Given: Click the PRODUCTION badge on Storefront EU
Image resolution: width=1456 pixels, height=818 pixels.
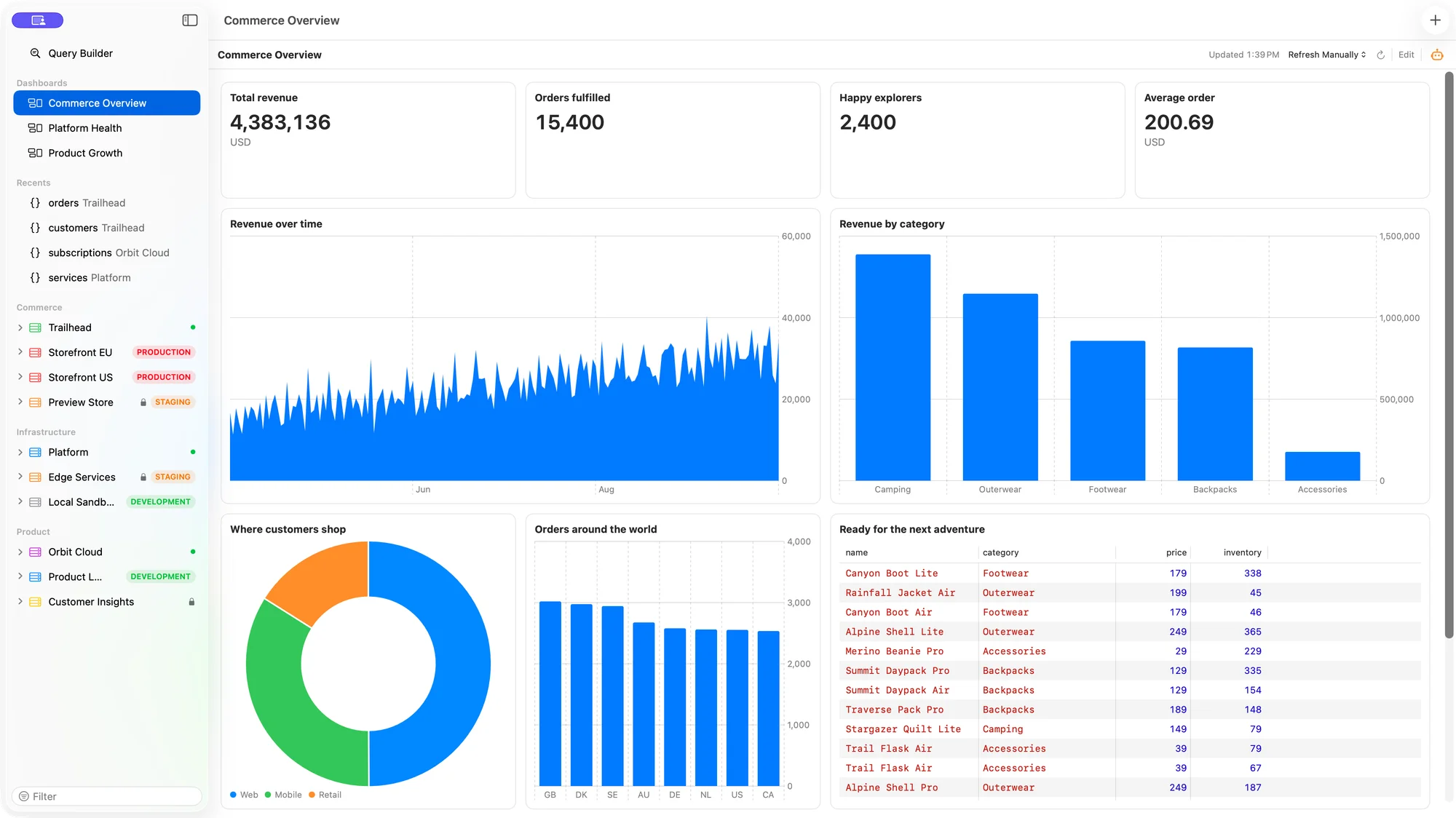Looking at the screenshot, I should coord(164,352).
